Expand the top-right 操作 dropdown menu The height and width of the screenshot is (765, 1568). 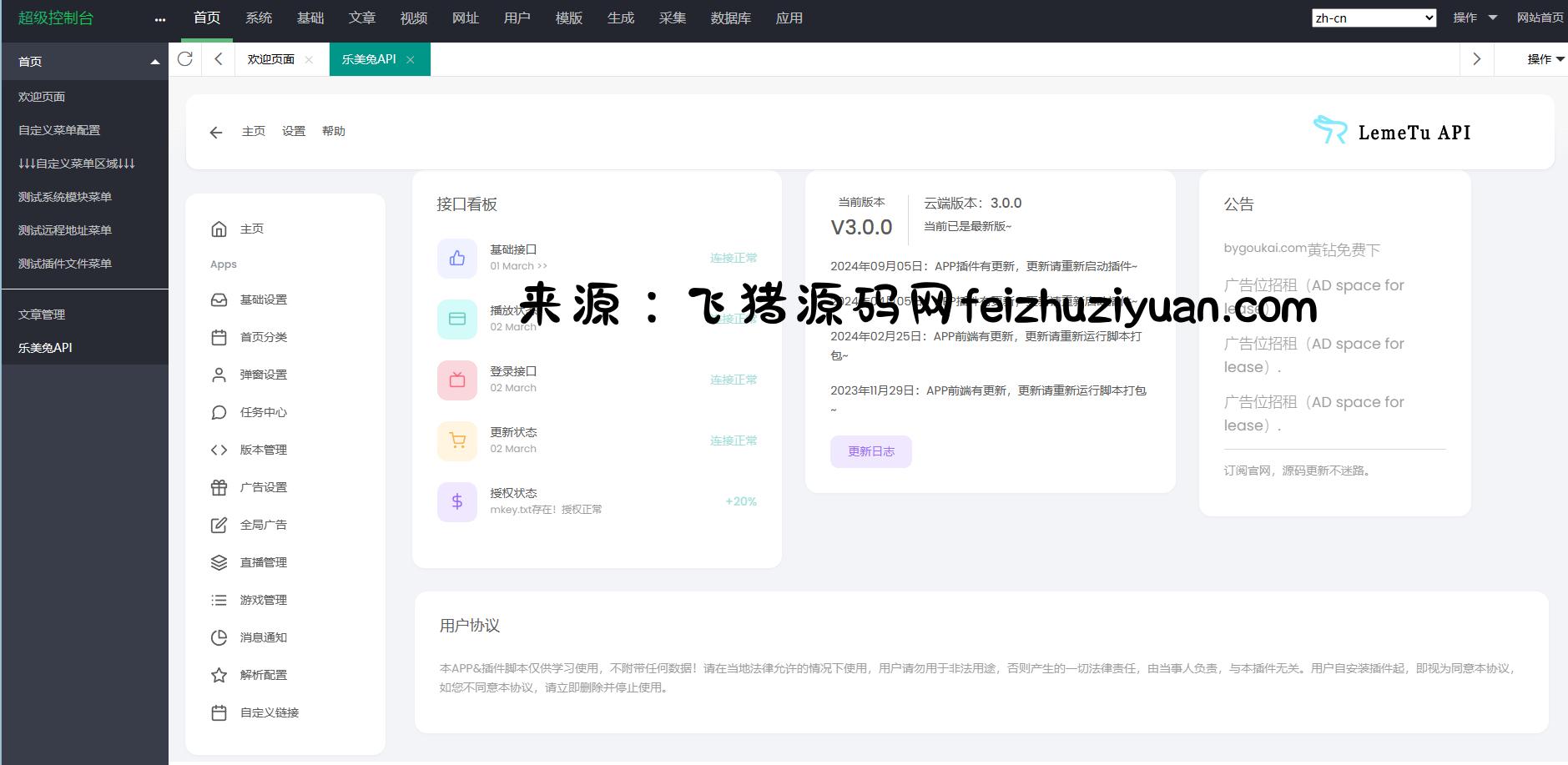[x=1475, y=18]
